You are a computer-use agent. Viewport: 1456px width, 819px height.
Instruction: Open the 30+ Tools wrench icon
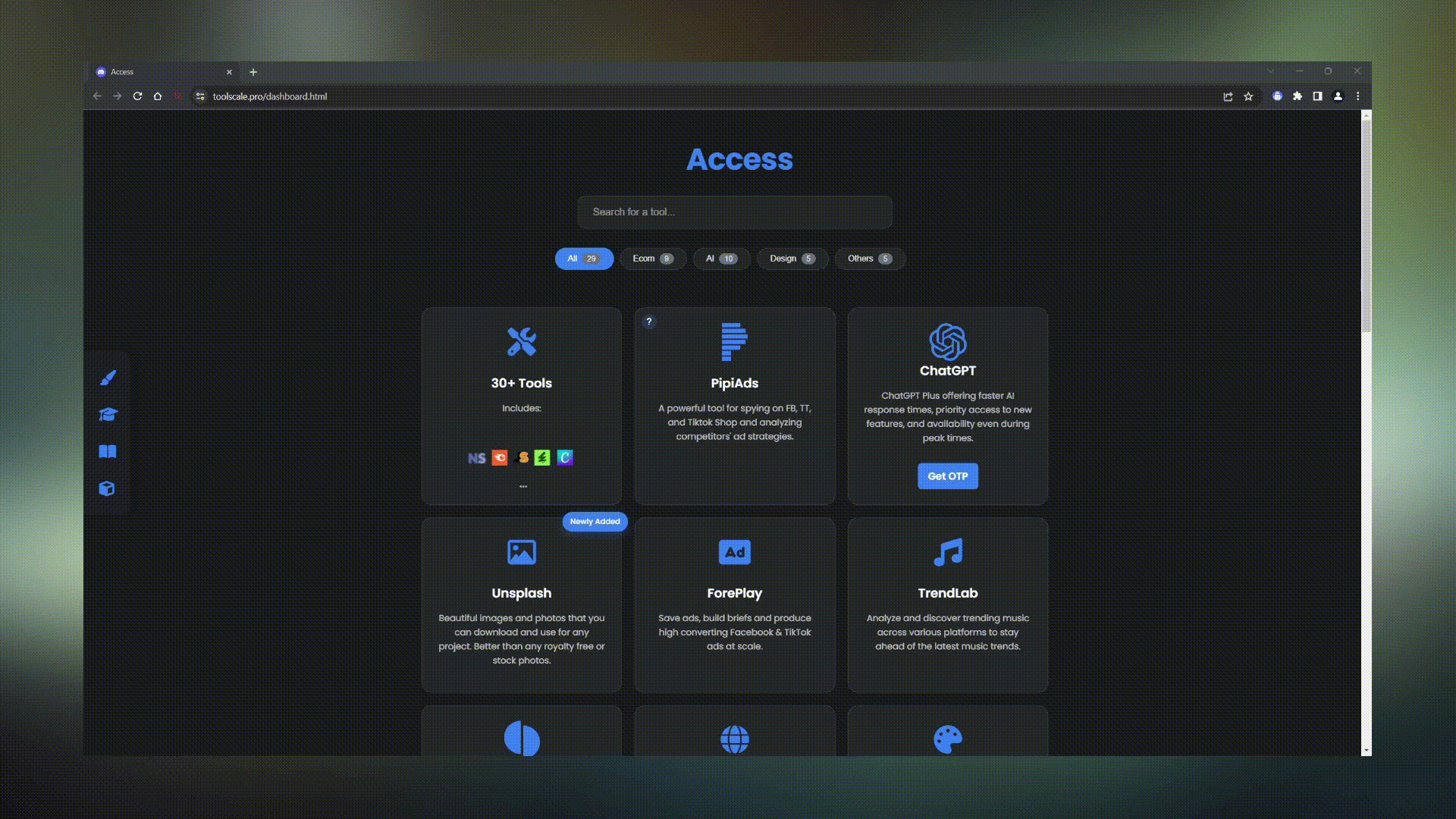coord(521,342)
